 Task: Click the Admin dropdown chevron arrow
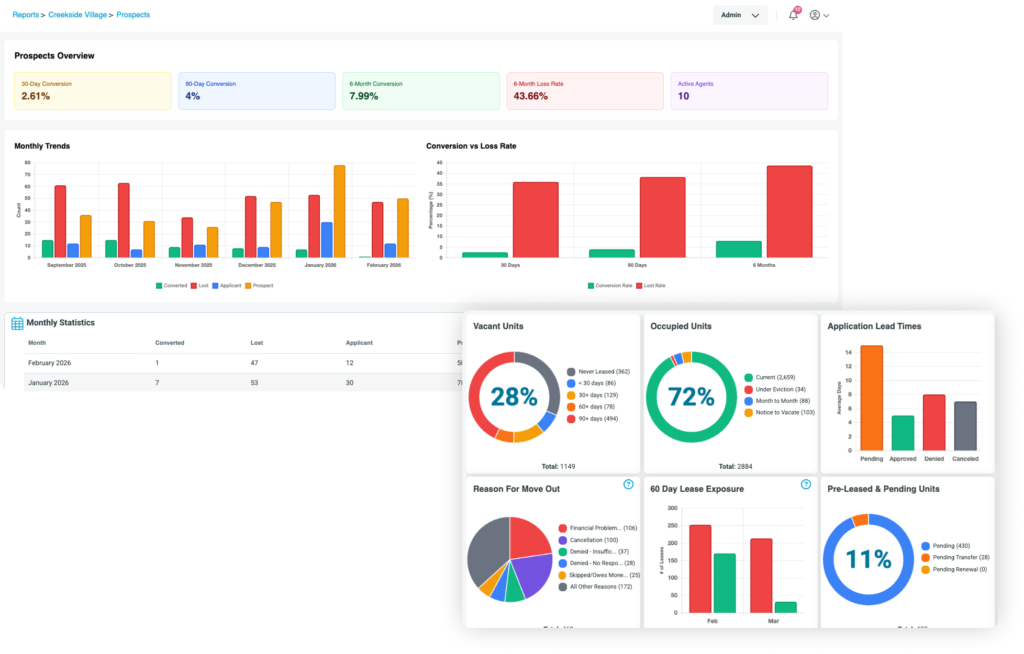tap(755, 16)
